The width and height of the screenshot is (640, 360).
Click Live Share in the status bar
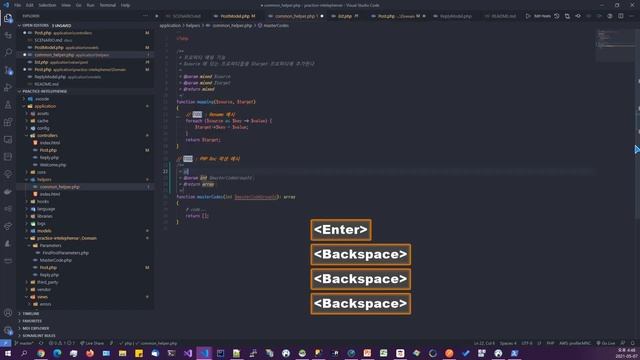[x=92, y=343]
